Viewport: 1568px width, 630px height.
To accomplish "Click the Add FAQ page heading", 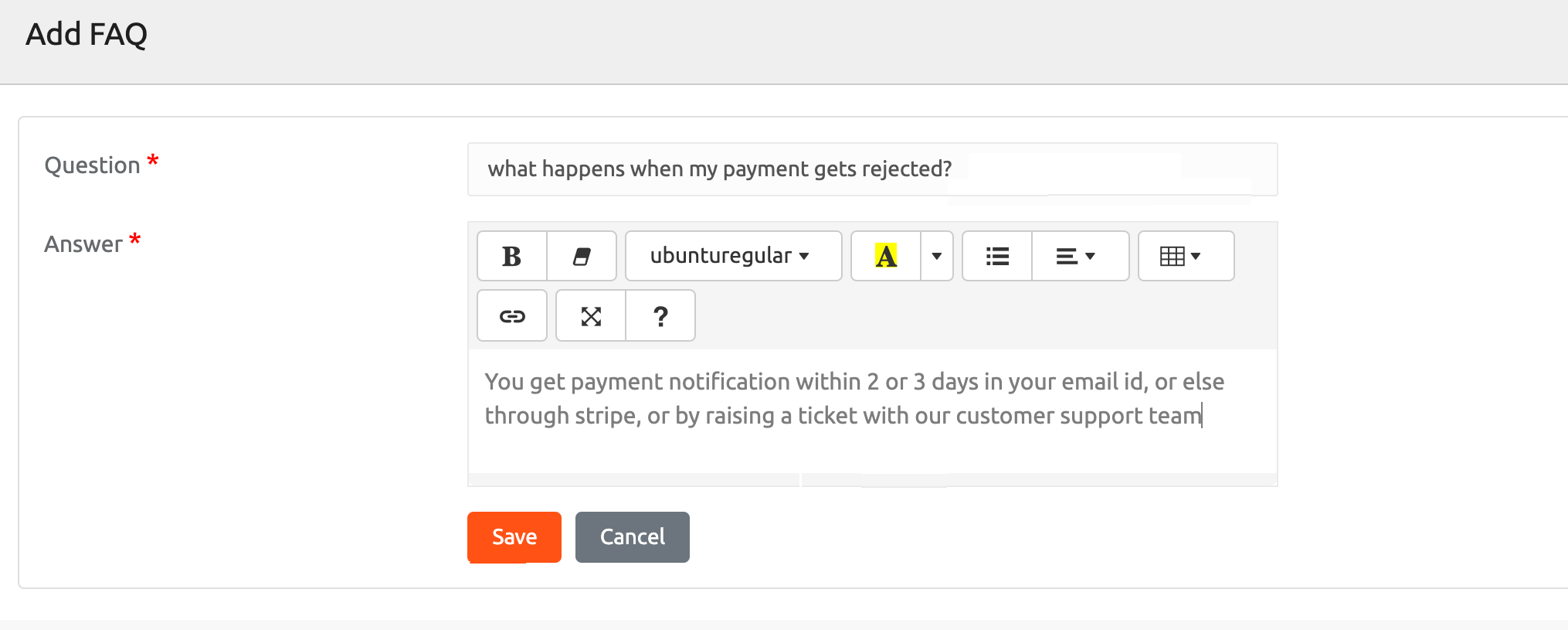I will [x=87, y=34].
